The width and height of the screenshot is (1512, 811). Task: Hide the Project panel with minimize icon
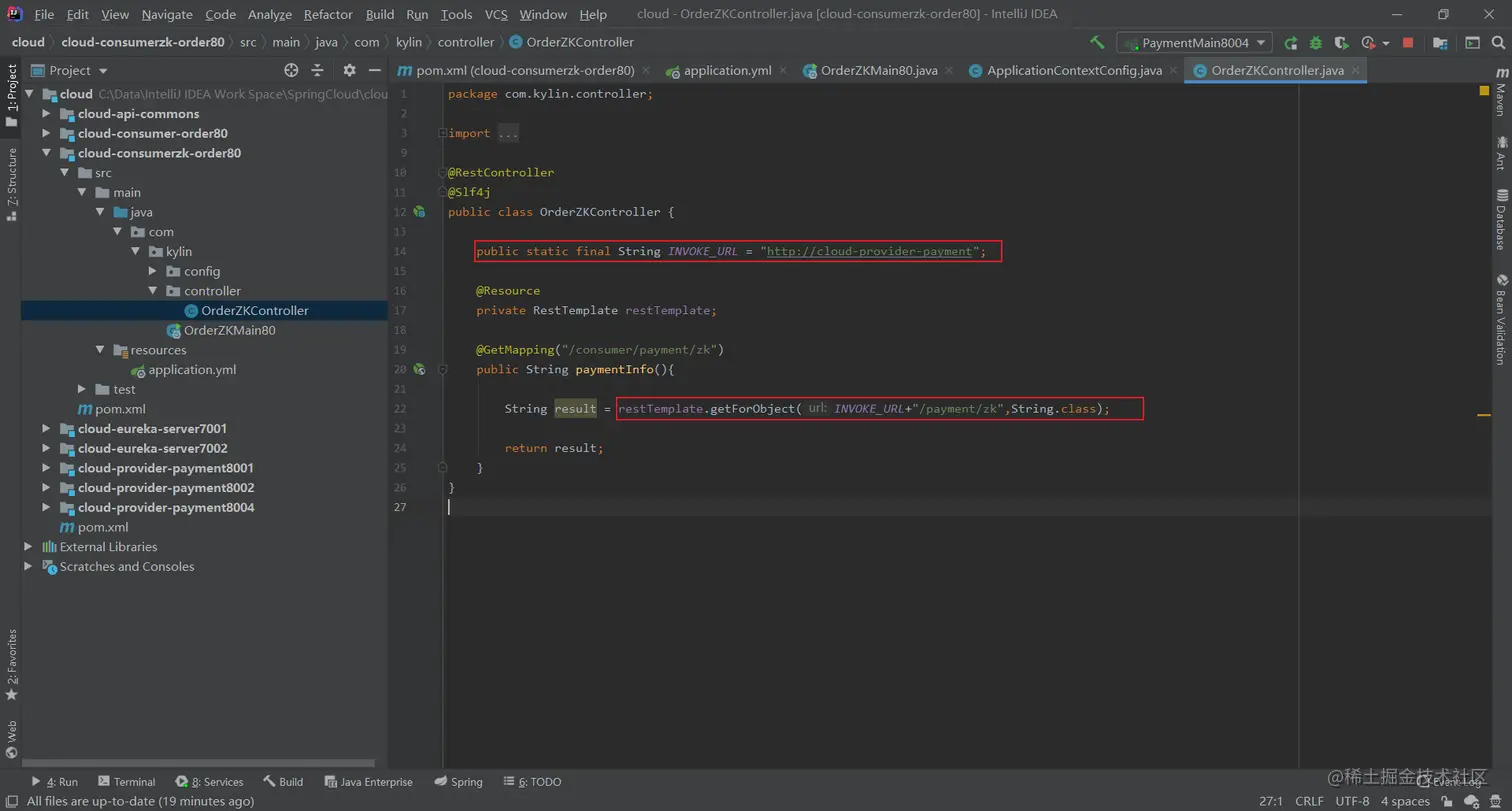(374, 70)
